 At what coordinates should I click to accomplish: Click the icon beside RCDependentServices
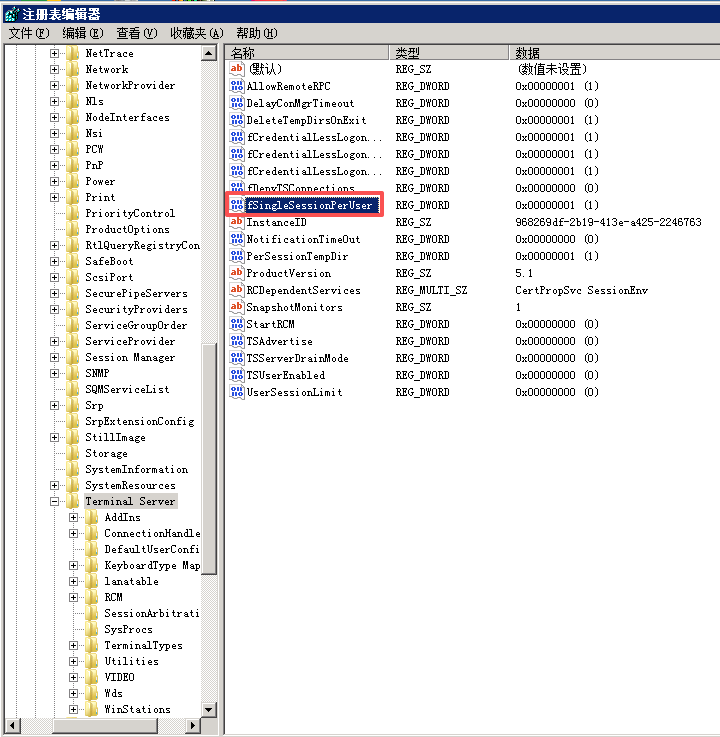[237, 290]
